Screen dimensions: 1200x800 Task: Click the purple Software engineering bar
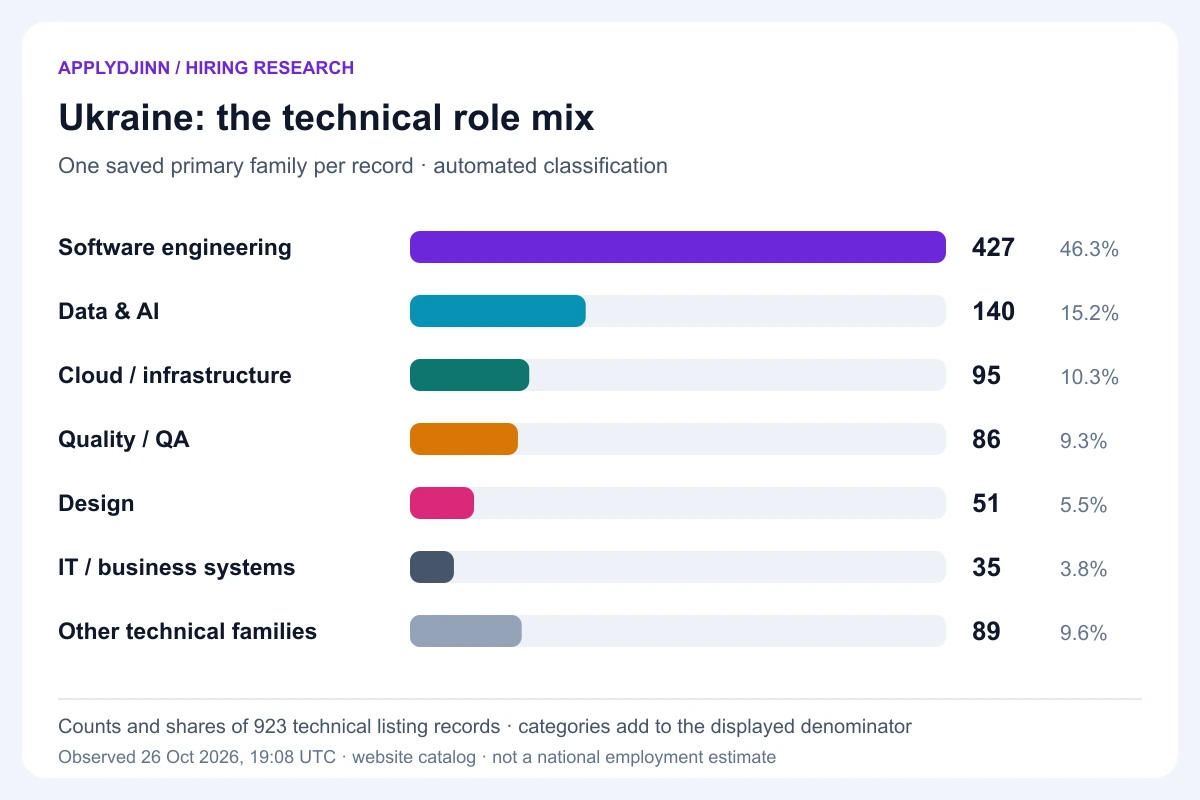click(x=678, y=247)
